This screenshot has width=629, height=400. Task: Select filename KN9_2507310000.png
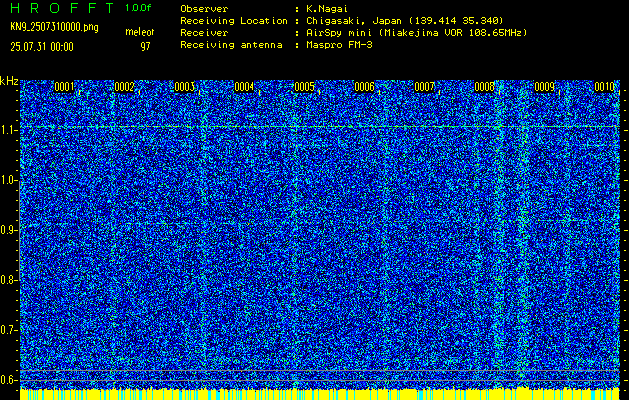click(54, 28)
